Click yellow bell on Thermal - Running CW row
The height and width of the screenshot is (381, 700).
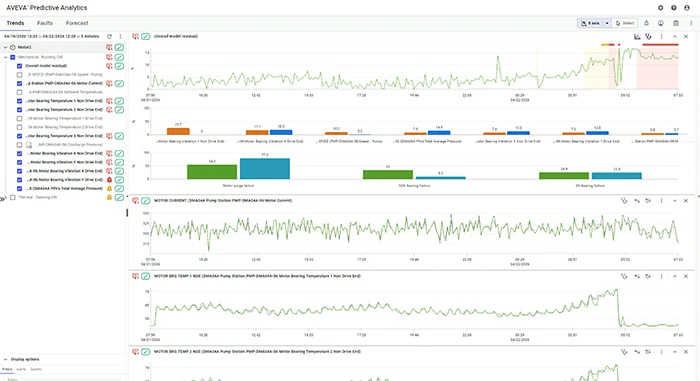click(109, 197)
